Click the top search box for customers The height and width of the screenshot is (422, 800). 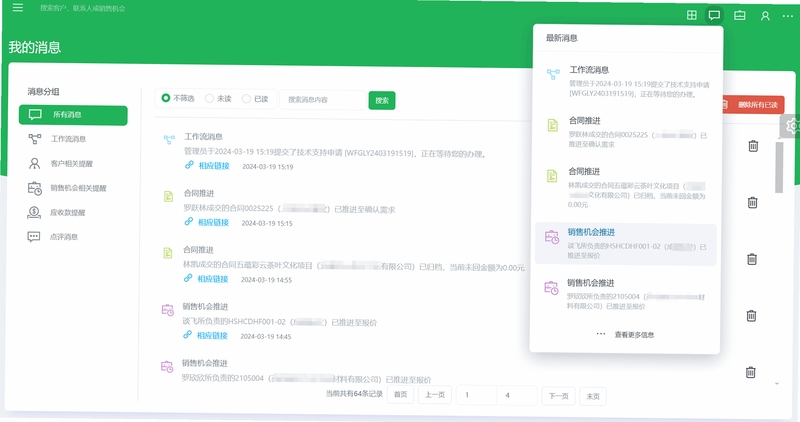(83, 8)
